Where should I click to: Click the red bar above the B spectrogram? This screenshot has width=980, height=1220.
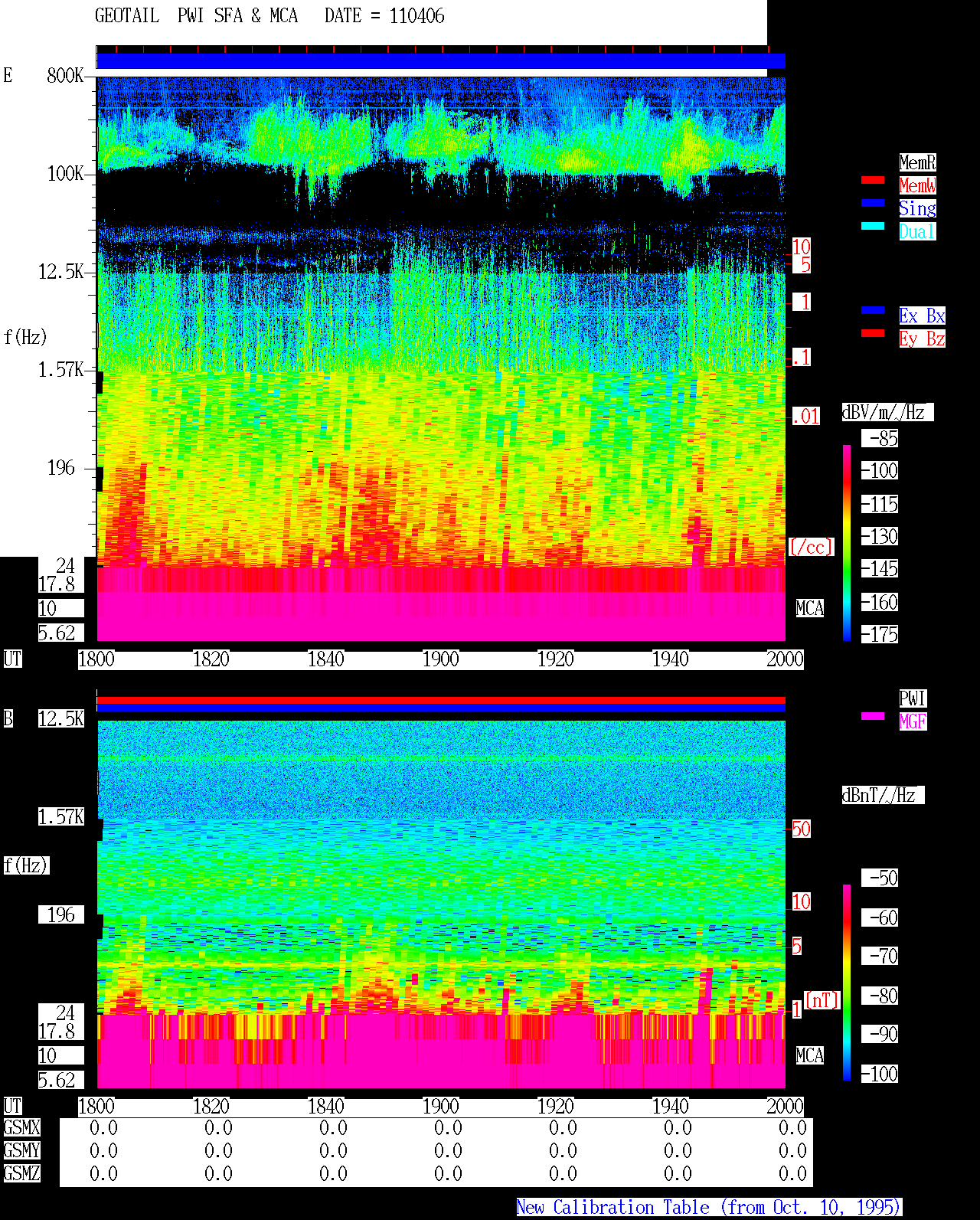441,700
